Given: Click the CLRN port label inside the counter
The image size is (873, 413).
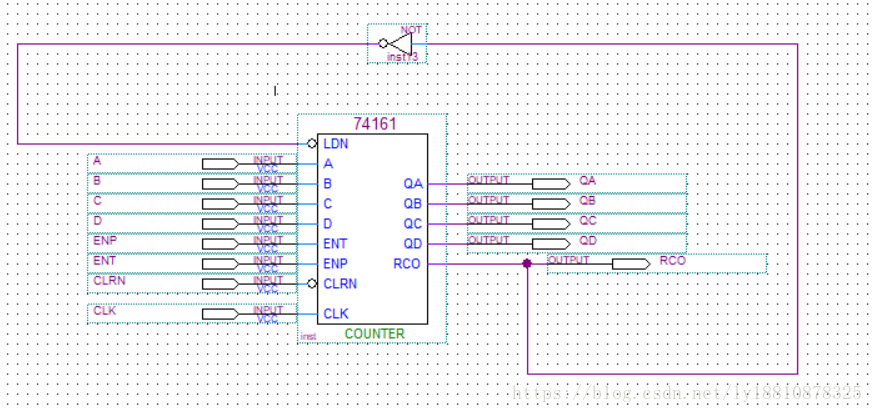Looking at the screenshot, I should pos(340,284).
